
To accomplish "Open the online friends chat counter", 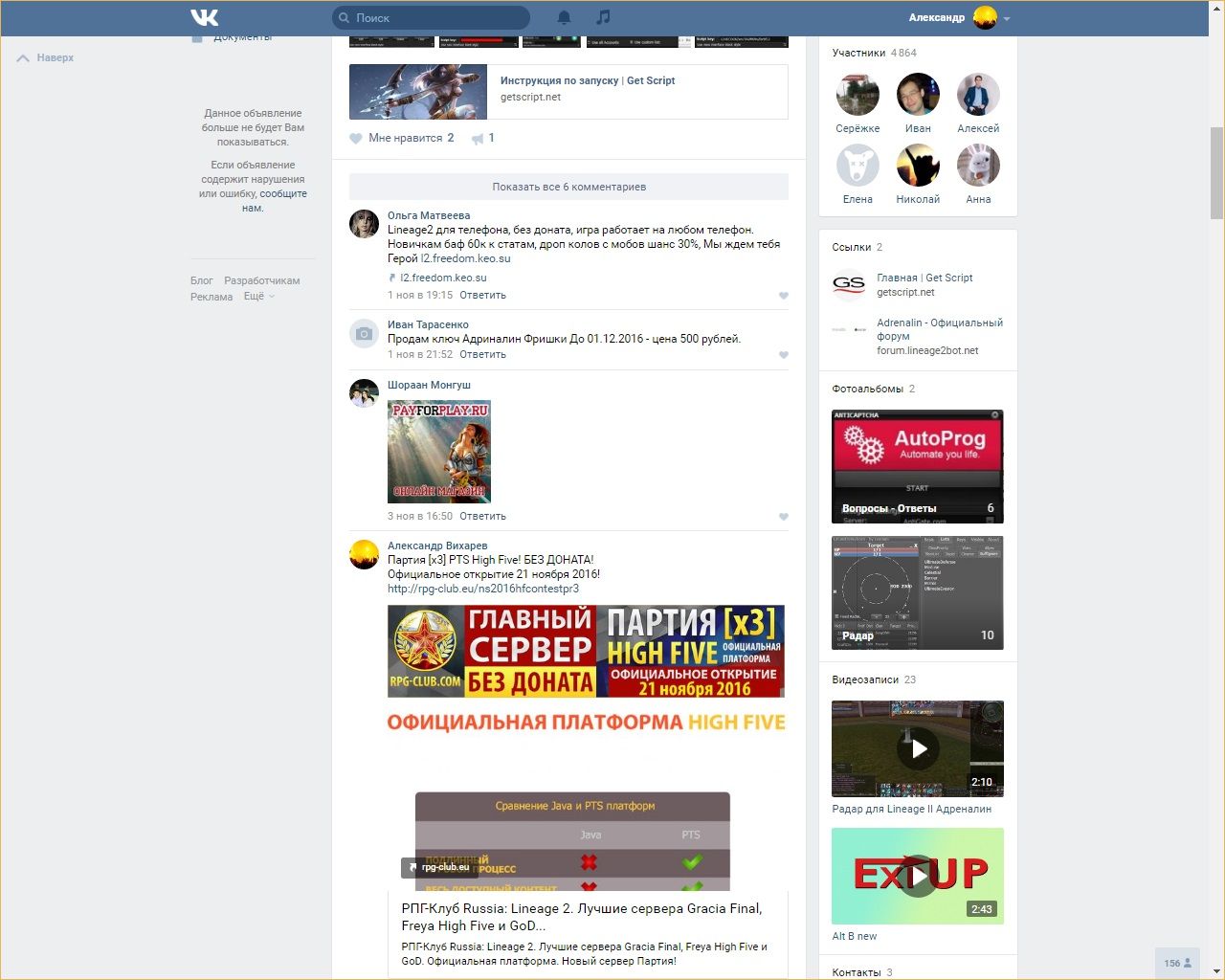I will coord(1177,963).
